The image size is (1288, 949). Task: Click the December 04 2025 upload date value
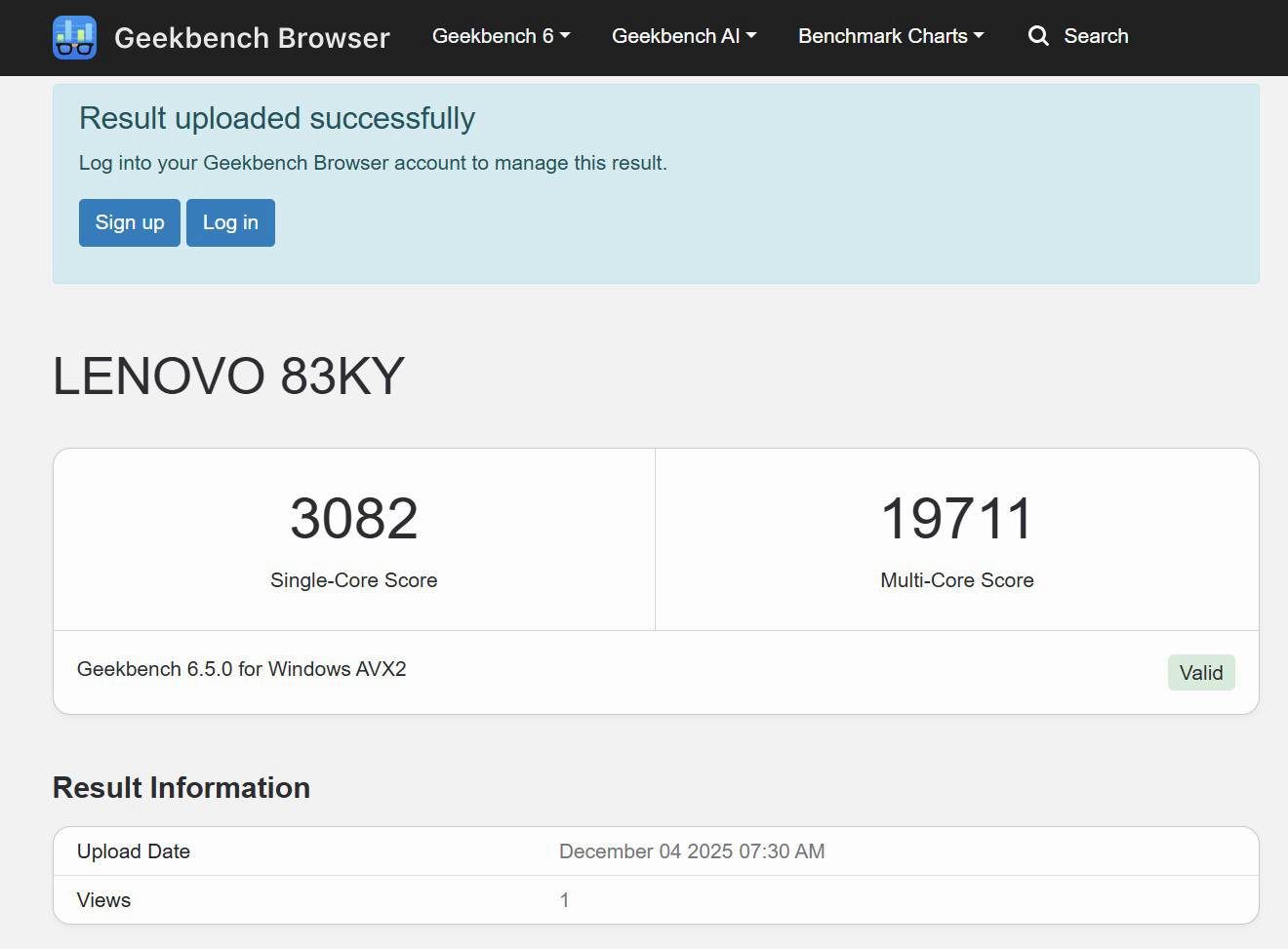point(691,851)
